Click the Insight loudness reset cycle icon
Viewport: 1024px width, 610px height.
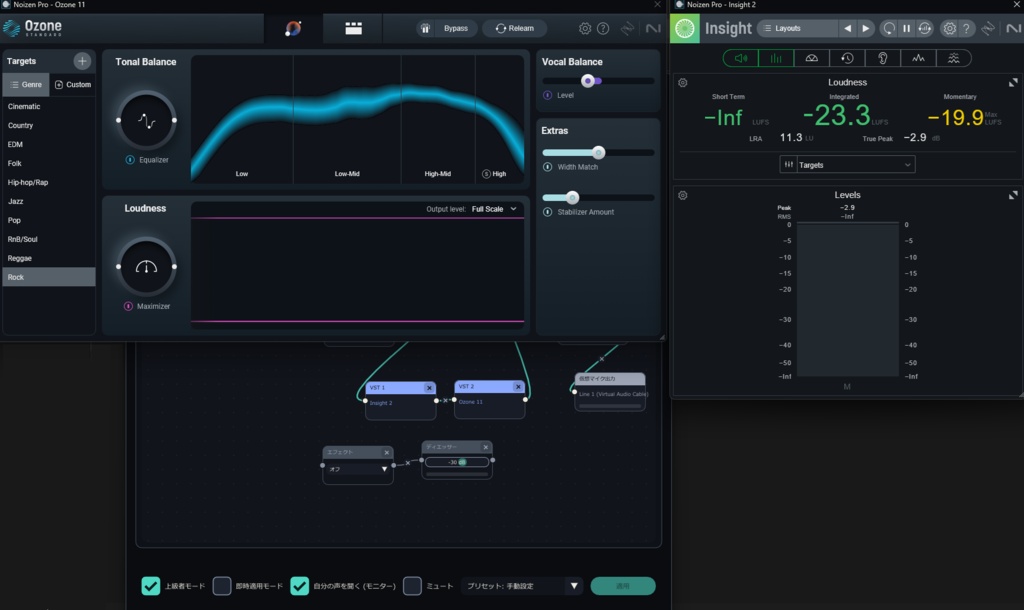pos(925,28)
